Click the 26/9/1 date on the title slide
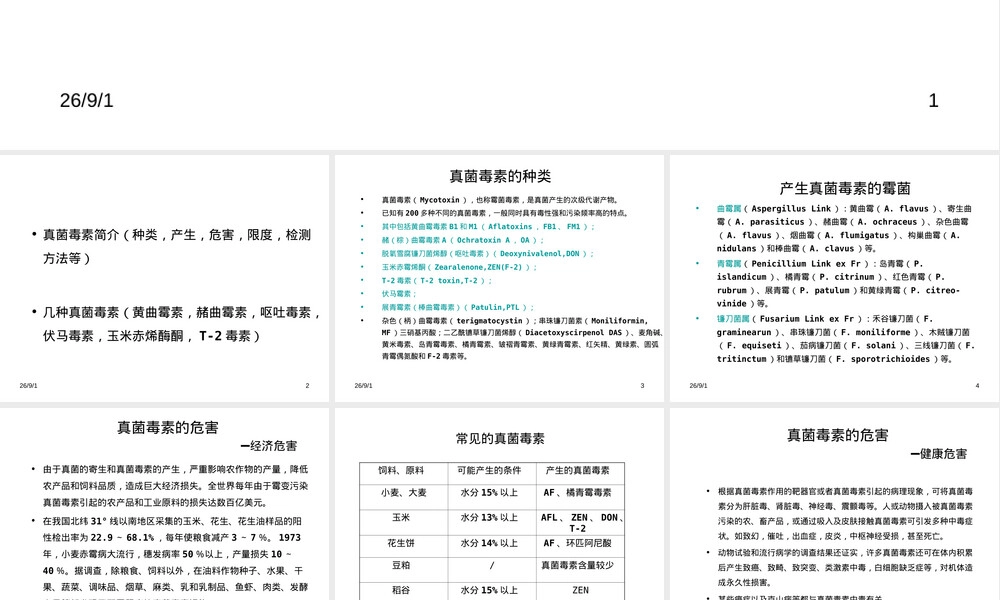1000x600 pixels. pos(87,101)
